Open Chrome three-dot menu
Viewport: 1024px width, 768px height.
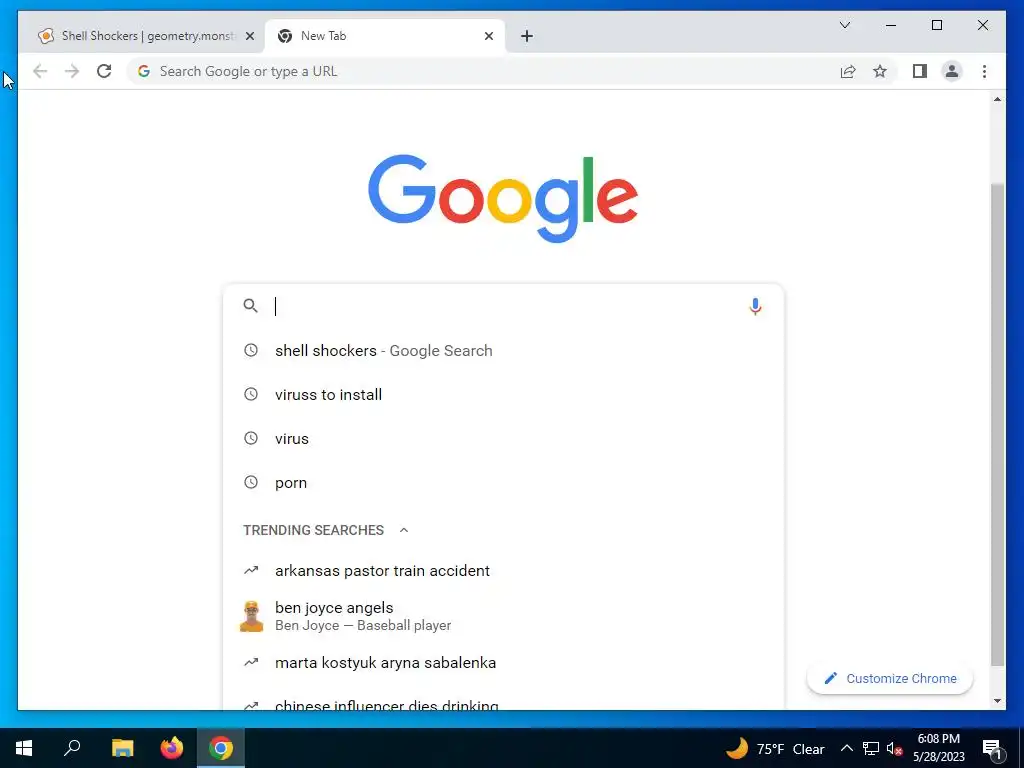(984, 71)
